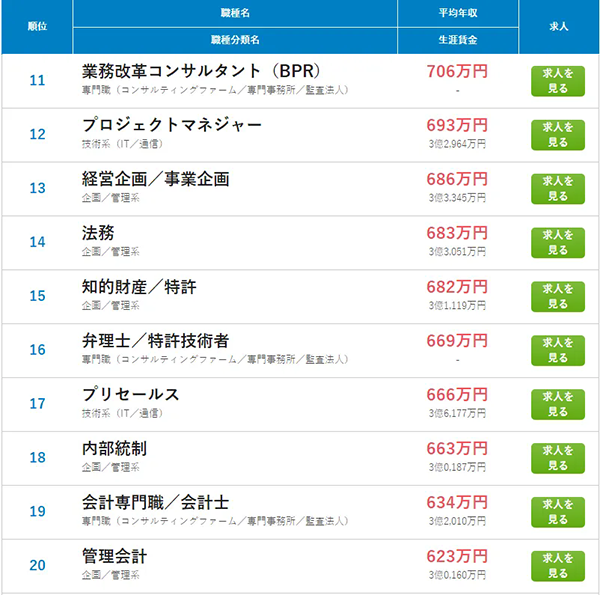Click the 順位 column header

click(x=37, y=26)
